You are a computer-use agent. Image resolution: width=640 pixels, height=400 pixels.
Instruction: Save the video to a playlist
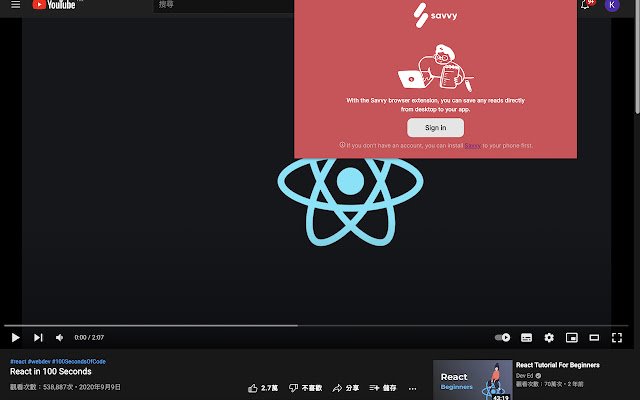coord(382,388)
